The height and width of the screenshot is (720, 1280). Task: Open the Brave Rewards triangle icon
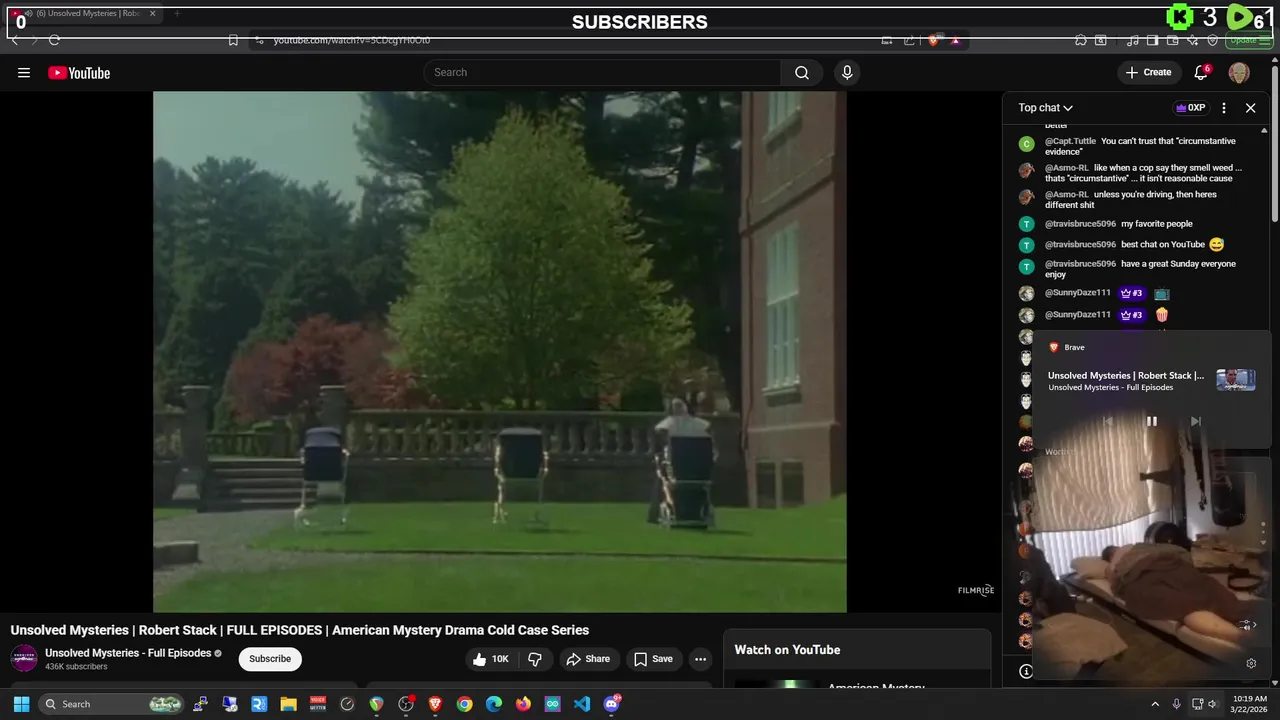(956, 40)
